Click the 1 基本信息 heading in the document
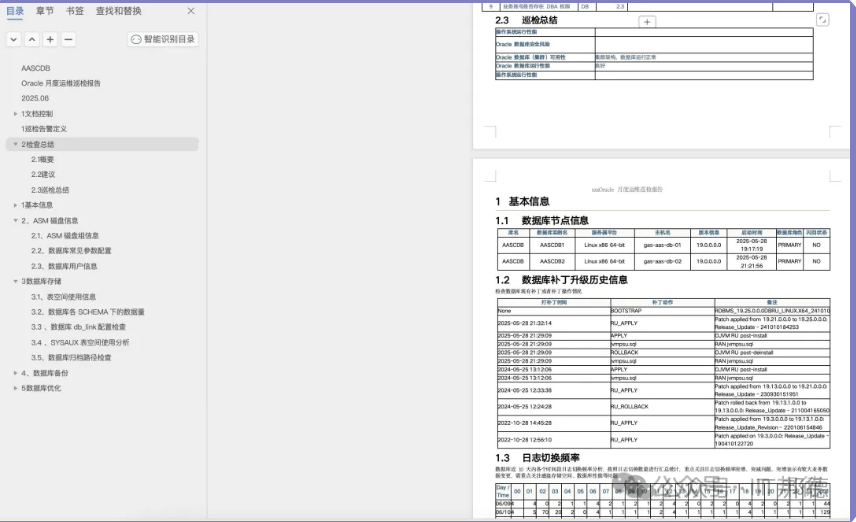The height and width of the screenshot is (522, 856). (522, 201)
